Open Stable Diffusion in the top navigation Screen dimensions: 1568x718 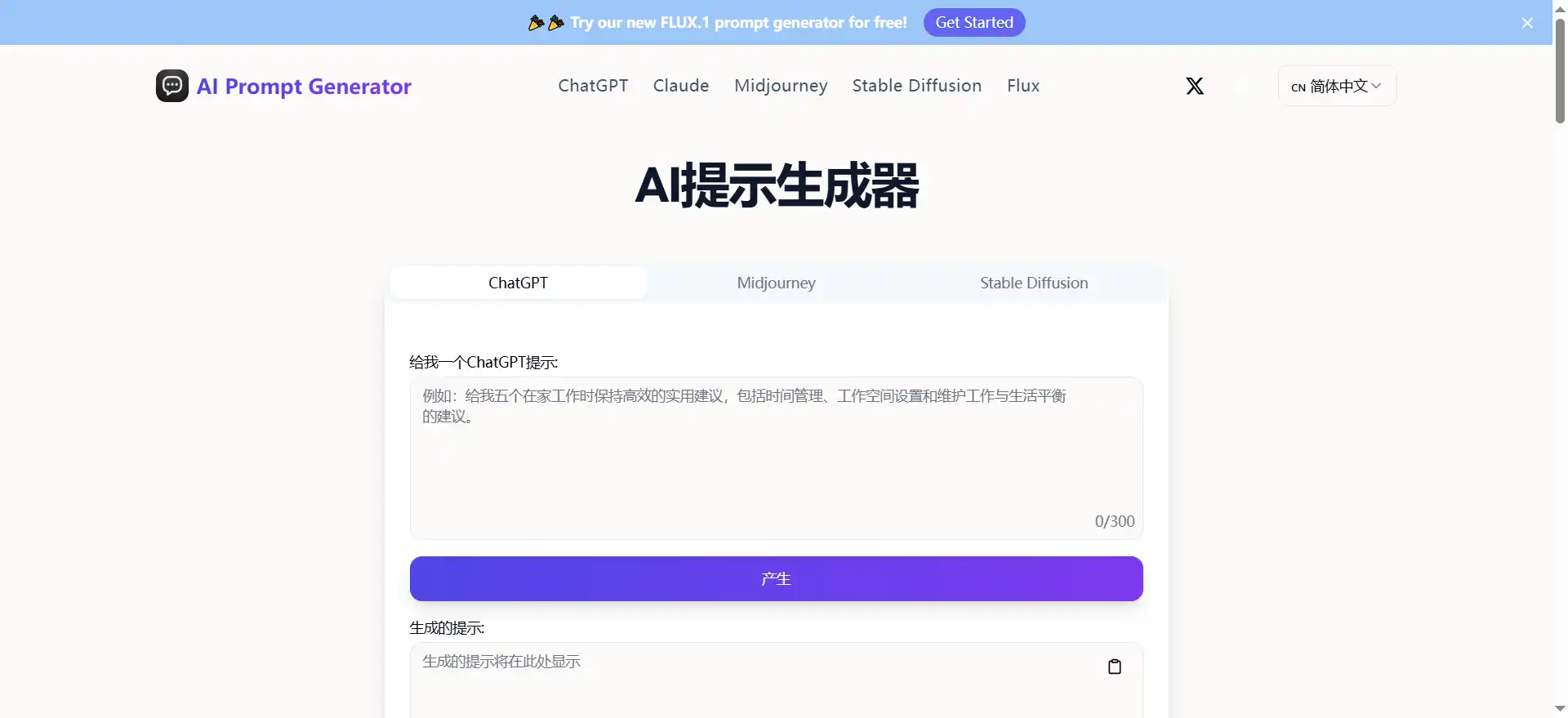point(917,86)
